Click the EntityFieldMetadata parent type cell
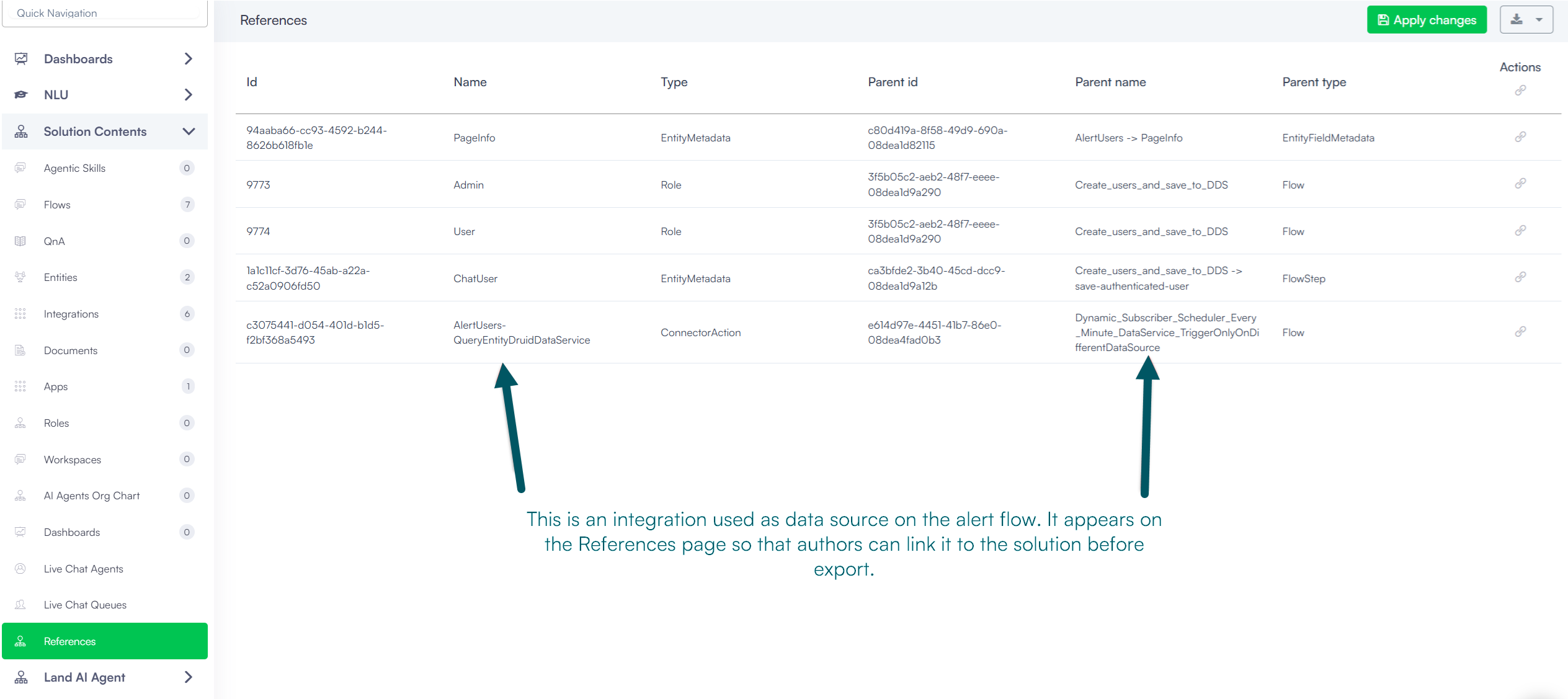The height and width of the screenshot is (699, 1568). point(1328,138)
